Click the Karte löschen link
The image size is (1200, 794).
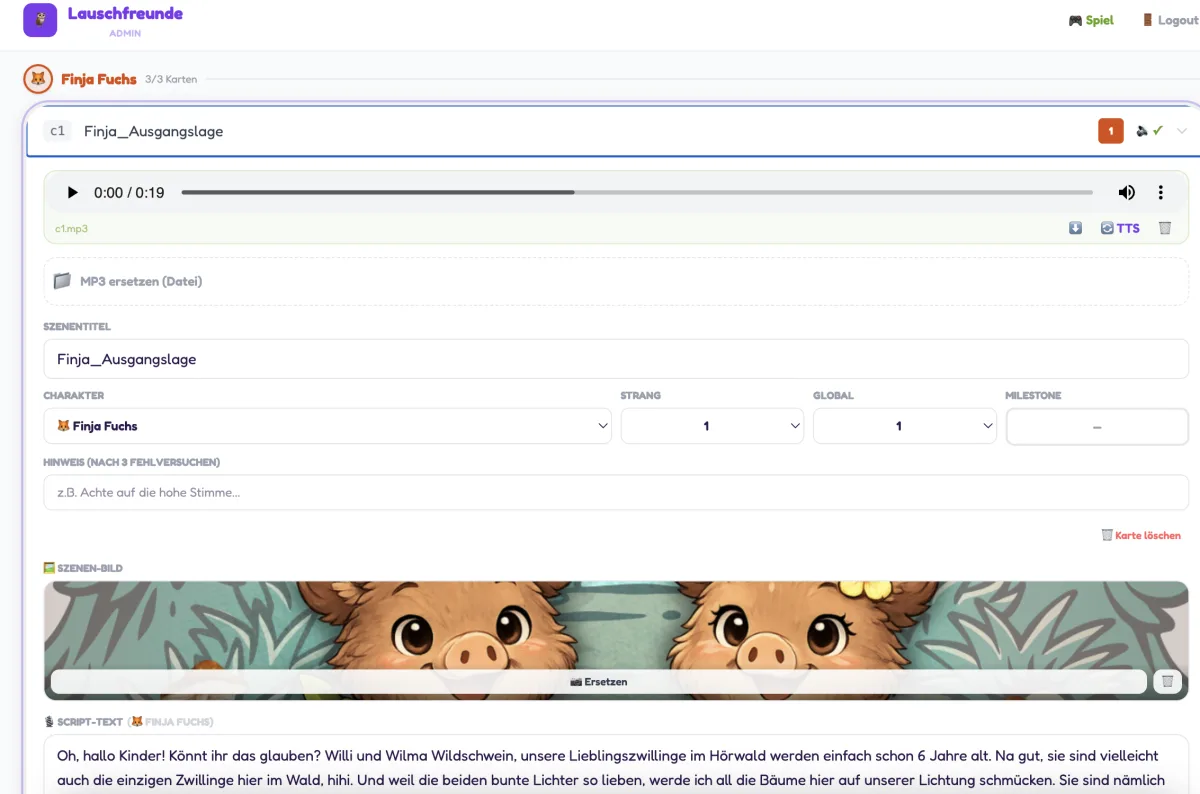1141,535
